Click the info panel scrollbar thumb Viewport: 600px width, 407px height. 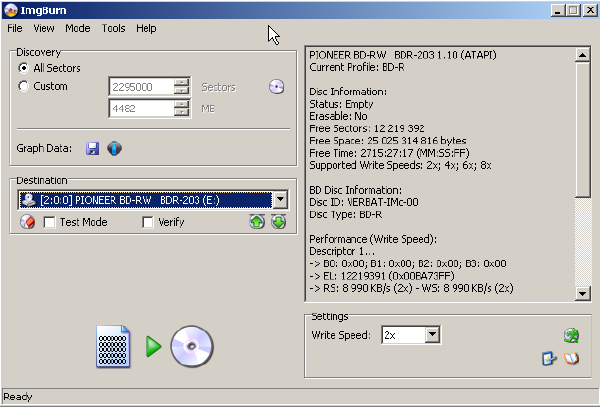582,130
